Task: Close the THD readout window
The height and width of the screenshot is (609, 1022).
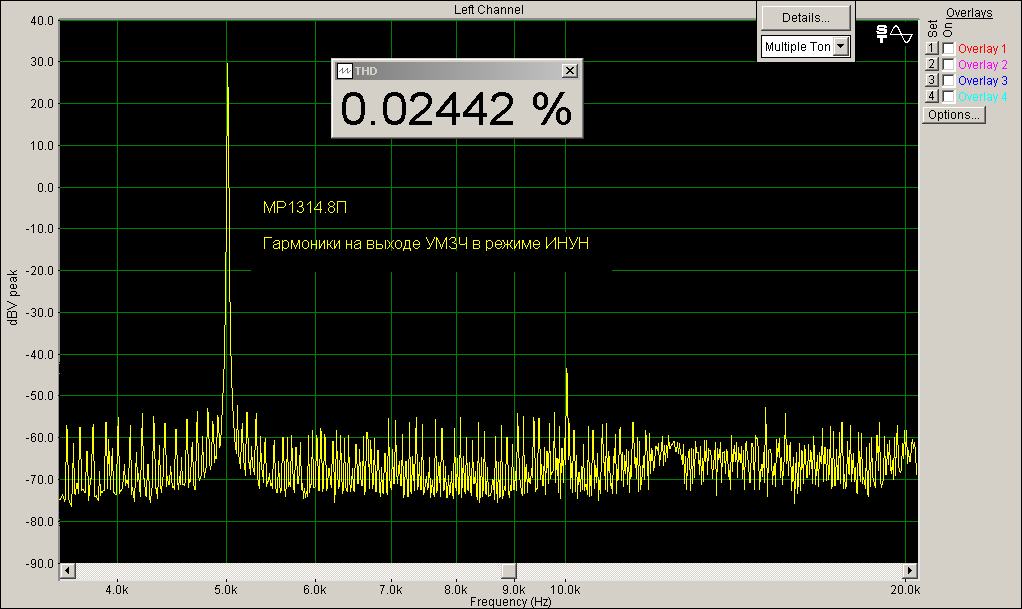Action: [569, 71]
